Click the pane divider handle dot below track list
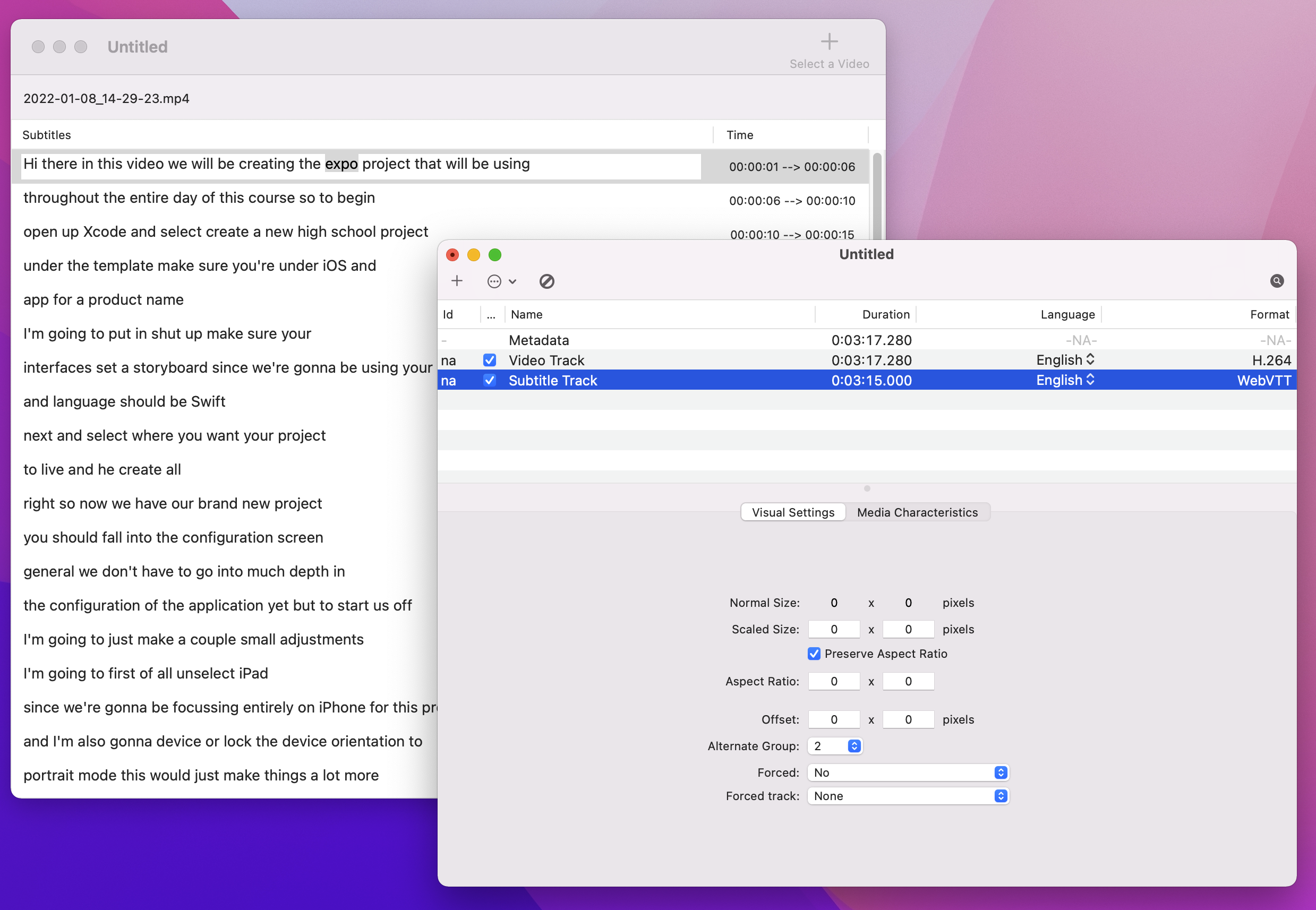The height and width of the screenshot is (910, 1316). pyautogui.click(x=867, y=488)
